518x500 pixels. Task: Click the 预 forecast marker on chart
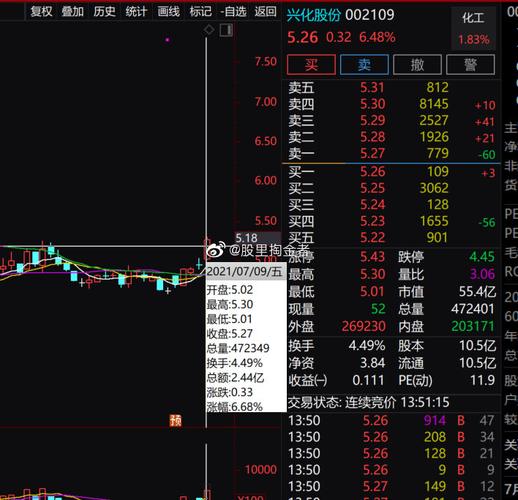pyautogui.click(x=176, y=421)
